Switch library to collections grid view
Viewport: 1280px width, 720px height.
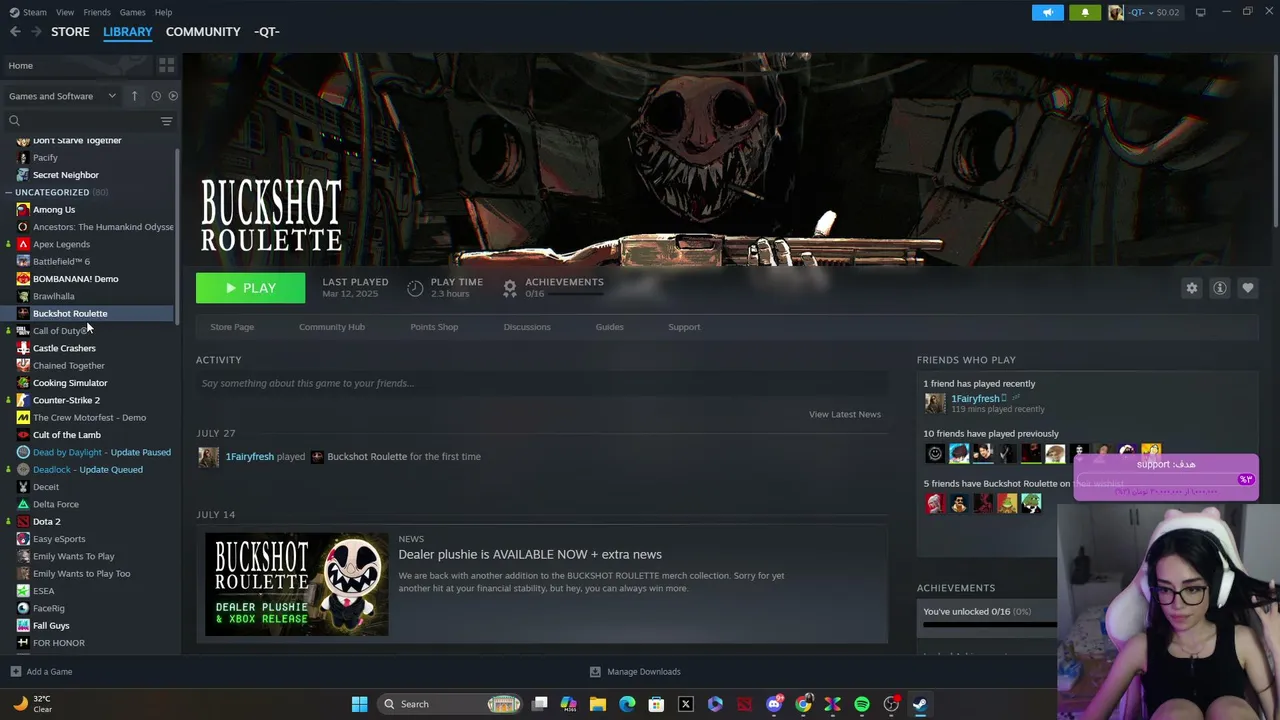point(166,65)
